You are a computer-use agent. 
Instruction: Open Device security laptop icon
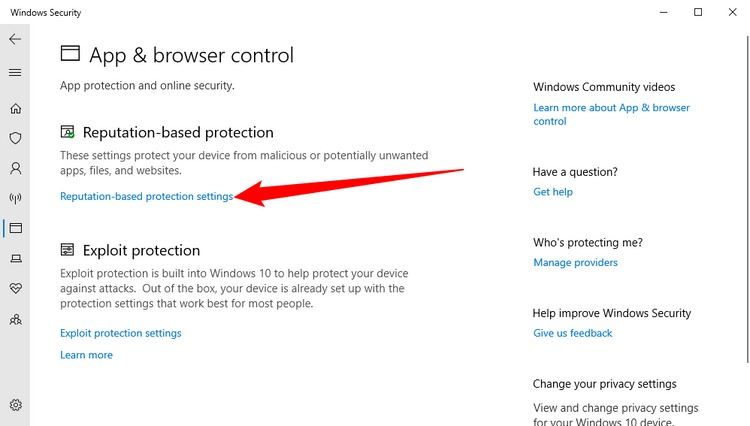coord(15,259)
